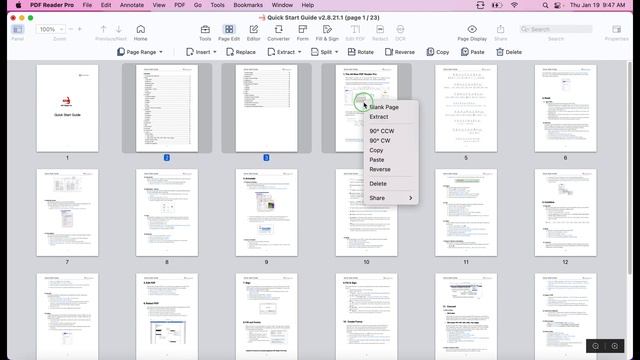Toggle the Panel sidebar icon
The width and height of the screenshot is (640, 360).
point(18,29)
